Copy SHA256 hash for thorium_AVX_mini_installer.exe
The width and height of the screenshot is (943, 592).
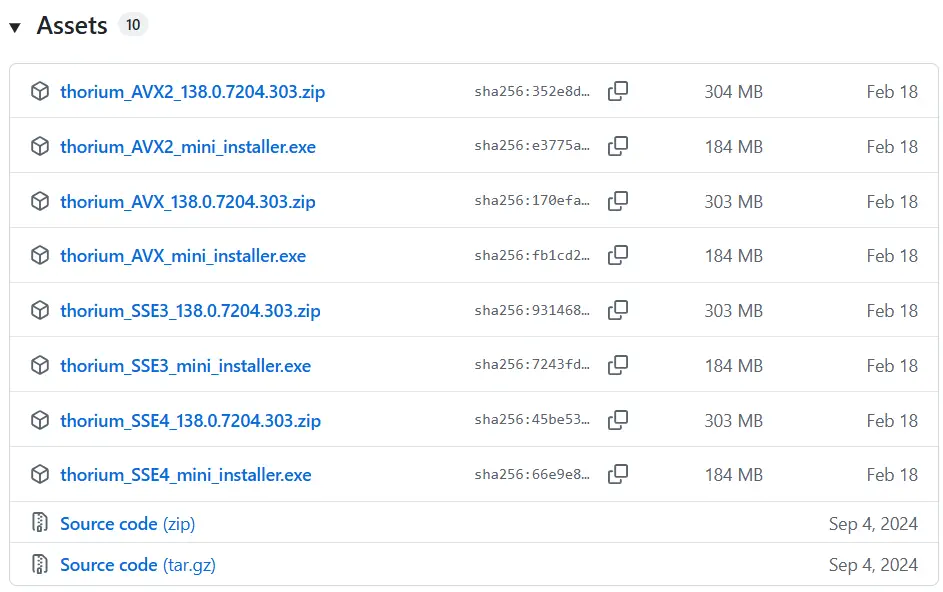(618, 255)
